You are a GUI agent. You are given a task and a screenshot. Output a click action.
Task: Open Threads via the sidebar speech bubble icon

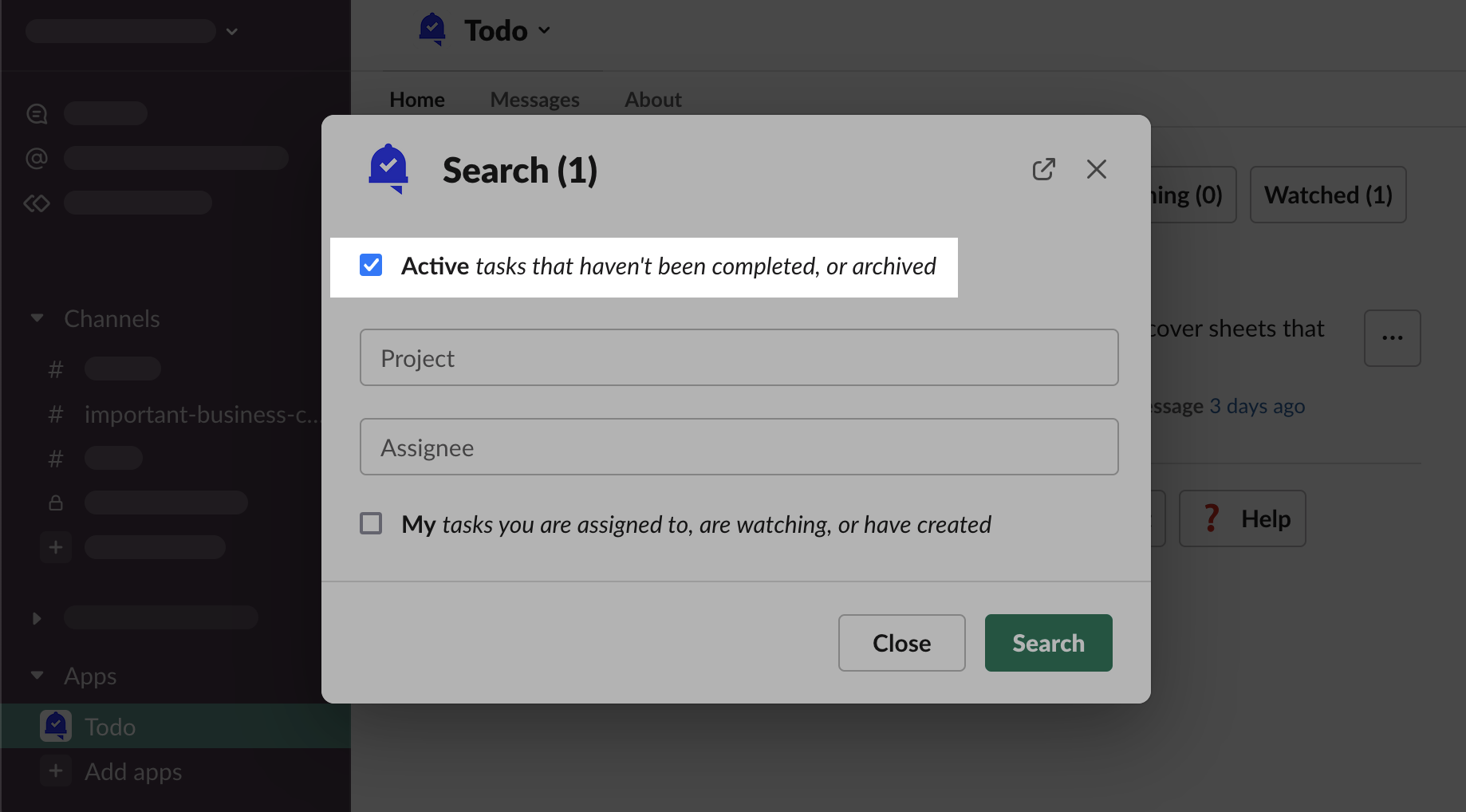tap(37, 113)
